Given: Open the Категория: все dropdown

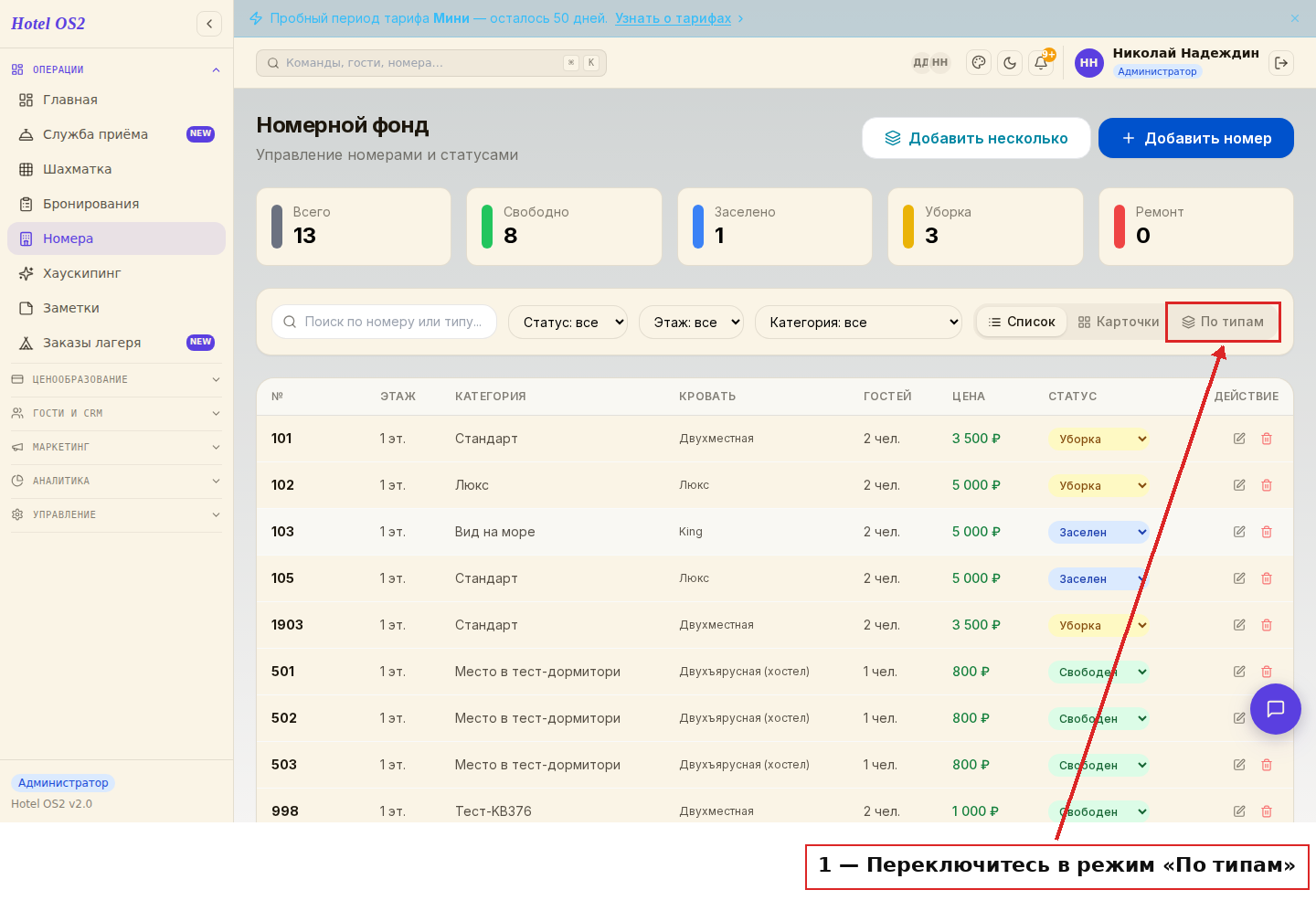Looking at the screenshot, I should (858, 322).
